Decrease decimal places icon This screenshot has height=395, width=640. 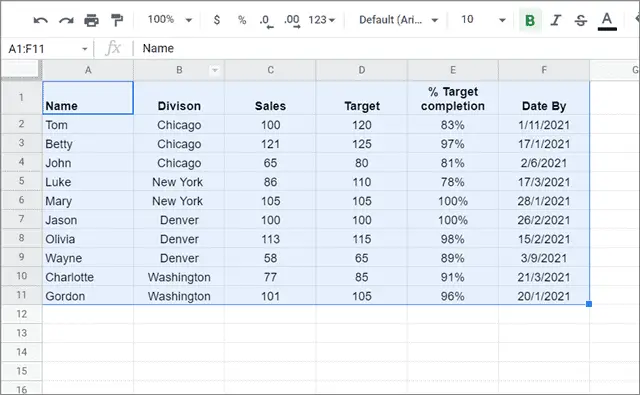click(x=266, y=20)
